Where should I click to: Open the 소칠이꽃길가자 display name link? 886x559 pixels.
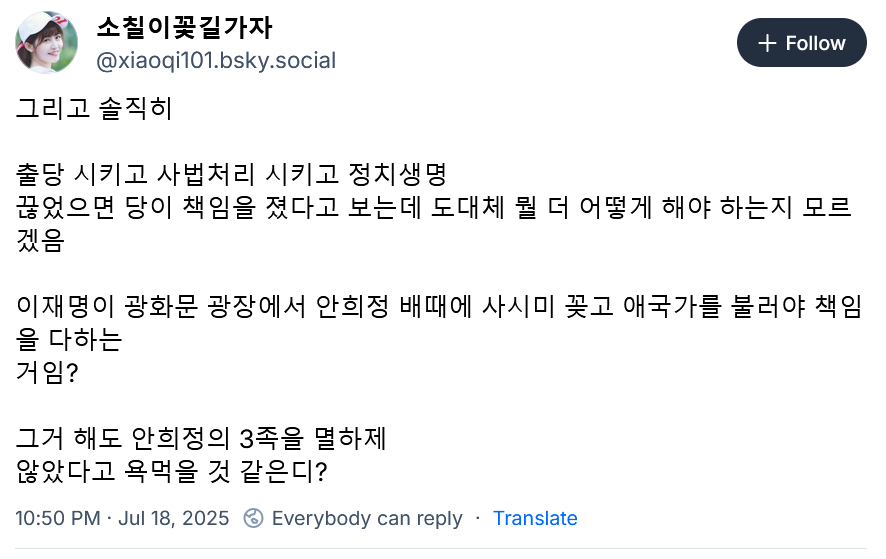[x=184, y=28]
